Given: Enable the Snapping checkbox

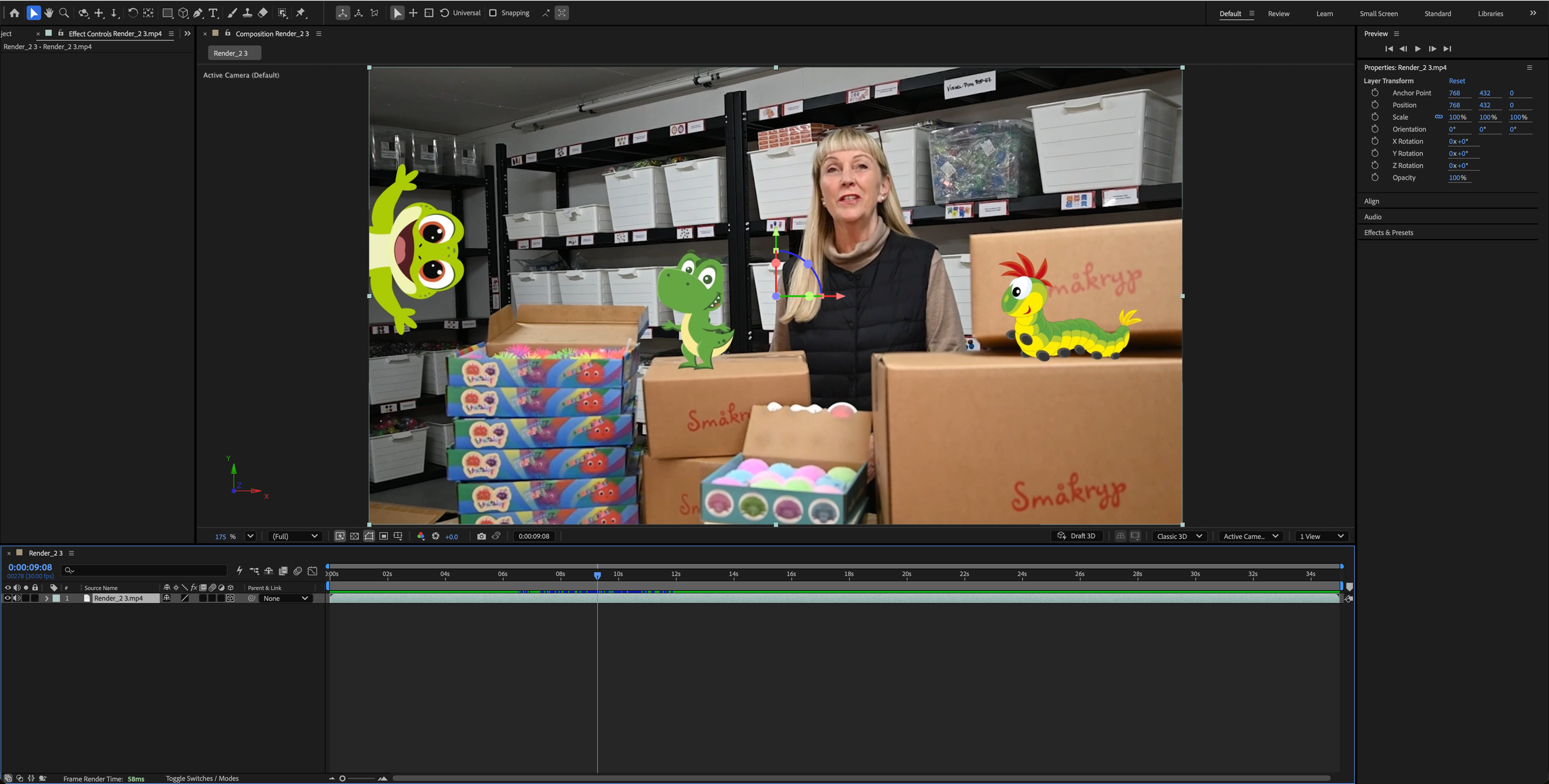Looking at the screenshot, I should point(493,13).
